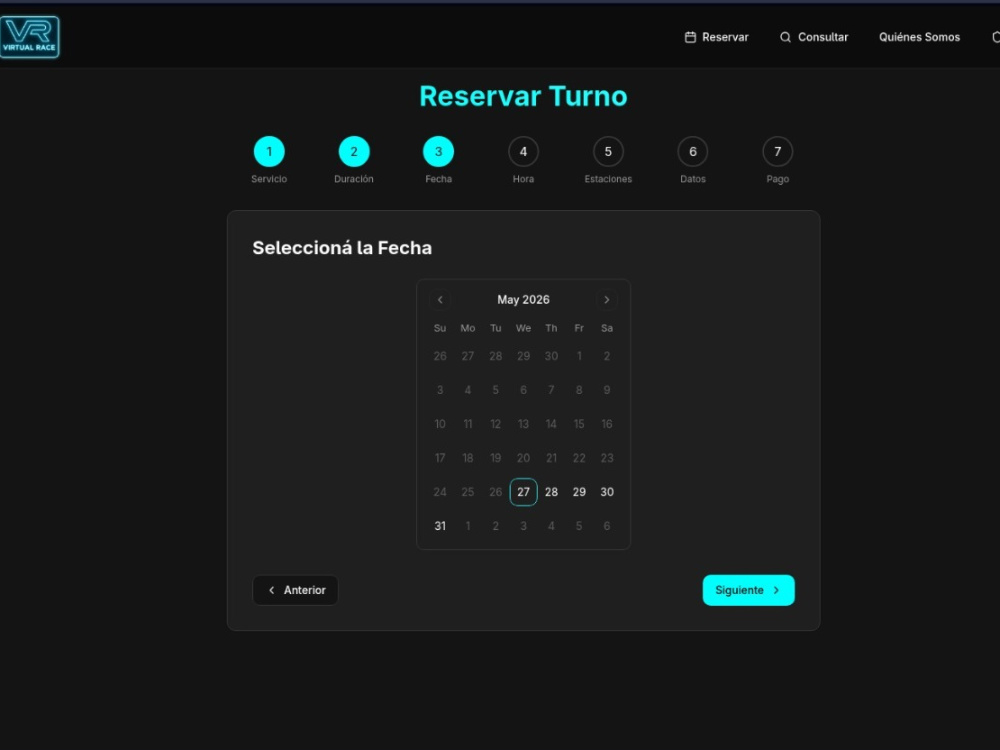Go to Quiénes Somos page
1000x750 pixels.
pos(919,37)
